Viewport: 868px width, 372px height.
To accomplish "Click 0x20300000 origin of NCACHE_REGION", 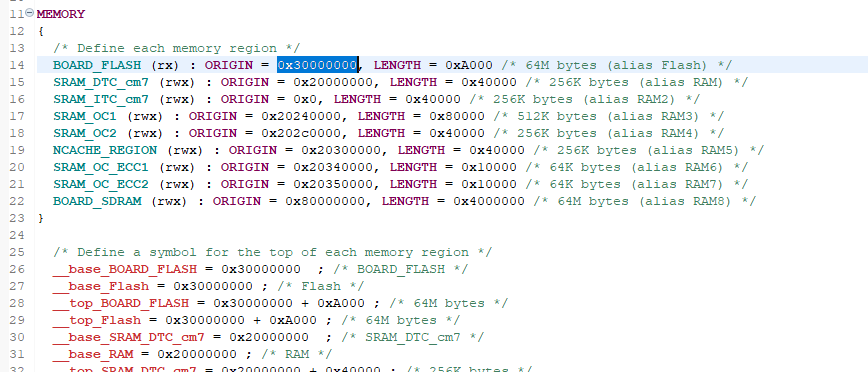I will click(x=341, y=150).
